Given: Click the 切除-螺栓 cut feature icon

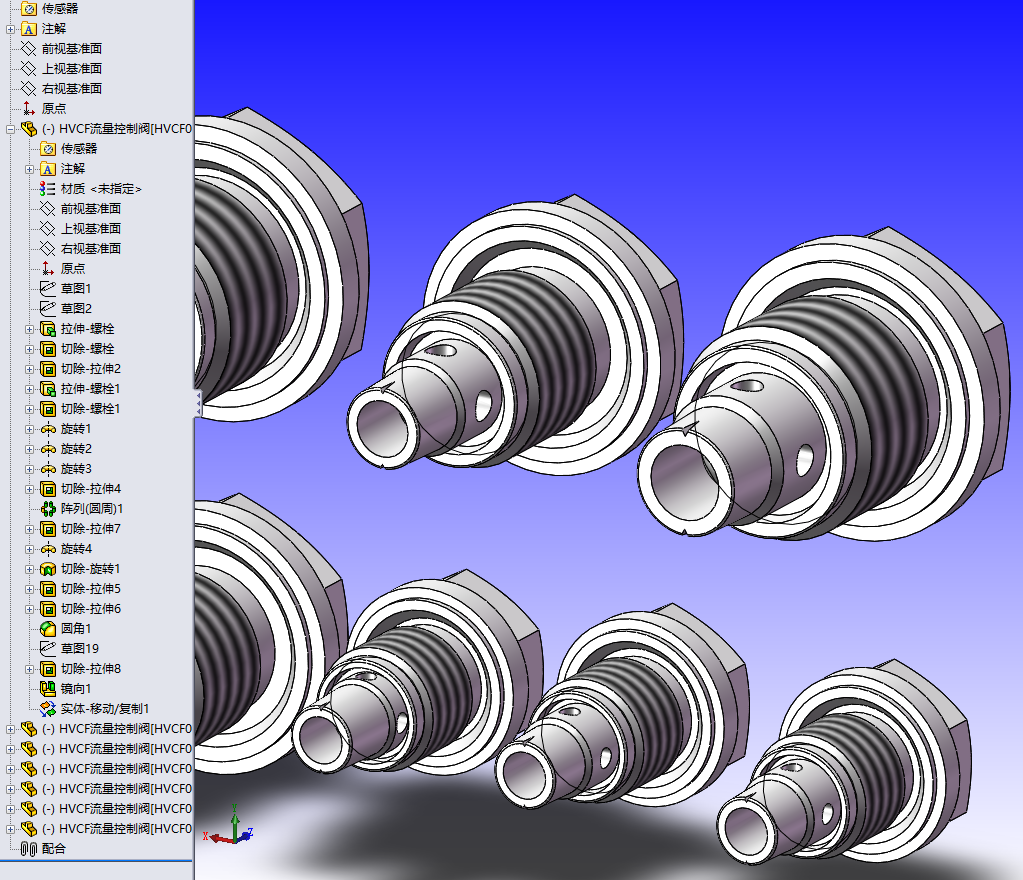Looking at the screenshot, I should (48, 349).
